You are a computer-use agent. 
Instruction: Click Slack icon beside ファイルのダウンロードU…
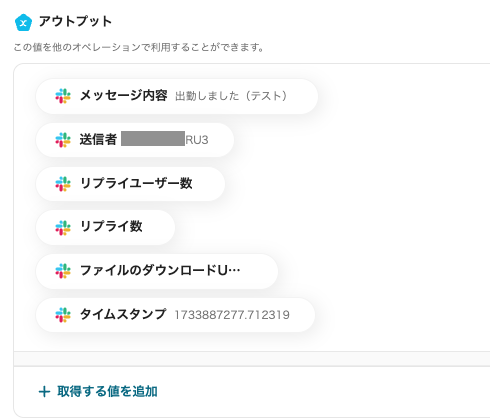(x=63, y=271)
